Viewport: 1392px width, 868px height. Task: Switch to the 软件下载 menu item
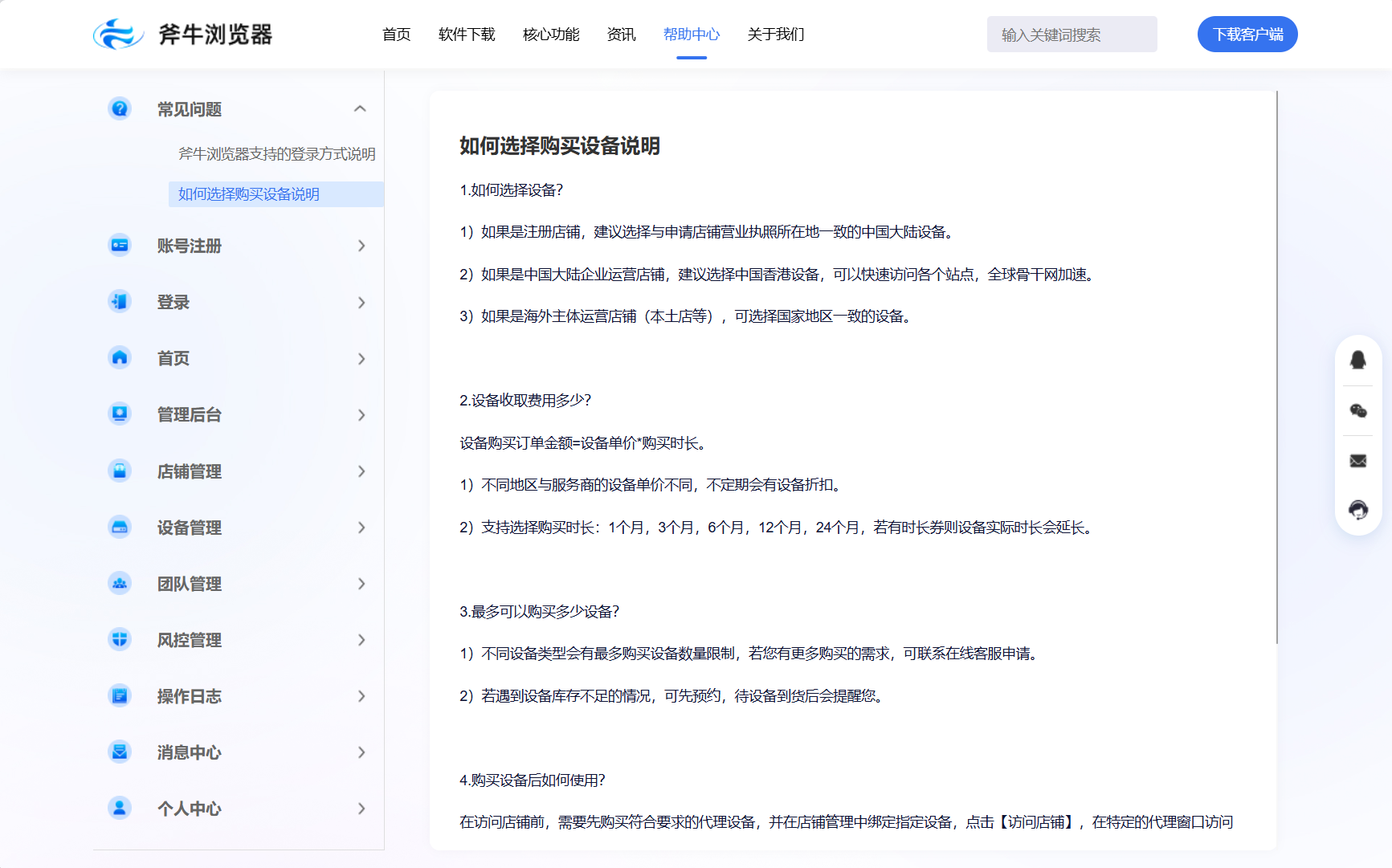coord(467,35)
